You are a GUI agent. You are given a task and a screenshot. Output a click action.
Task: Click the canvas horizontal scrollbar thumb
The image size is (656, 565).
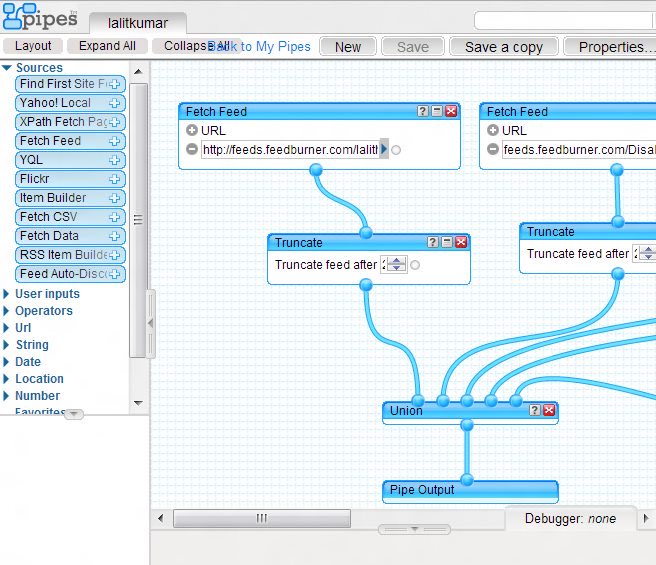(261, 518)
